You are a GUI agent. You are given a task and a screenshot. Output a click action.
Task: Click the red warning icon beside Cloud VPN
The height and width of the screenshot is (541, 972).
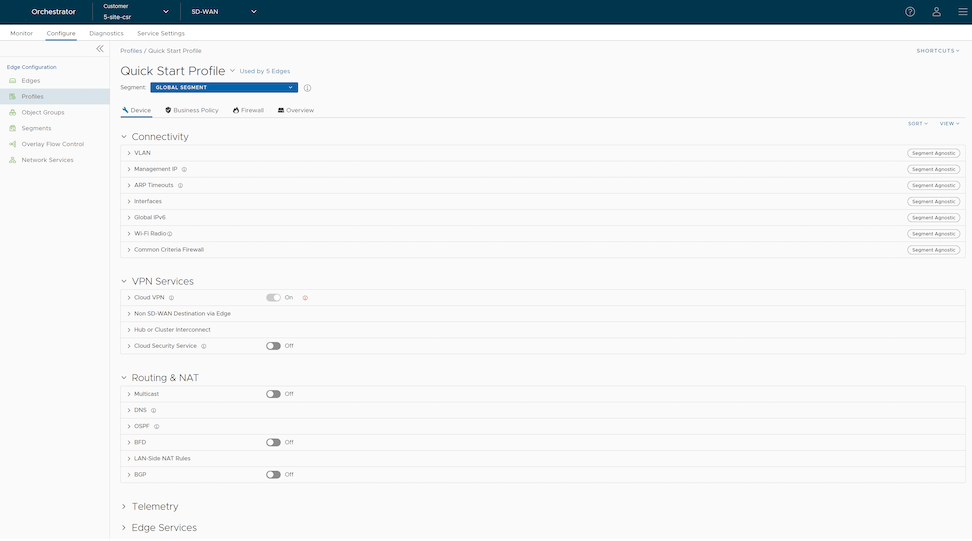coord(305,298)
